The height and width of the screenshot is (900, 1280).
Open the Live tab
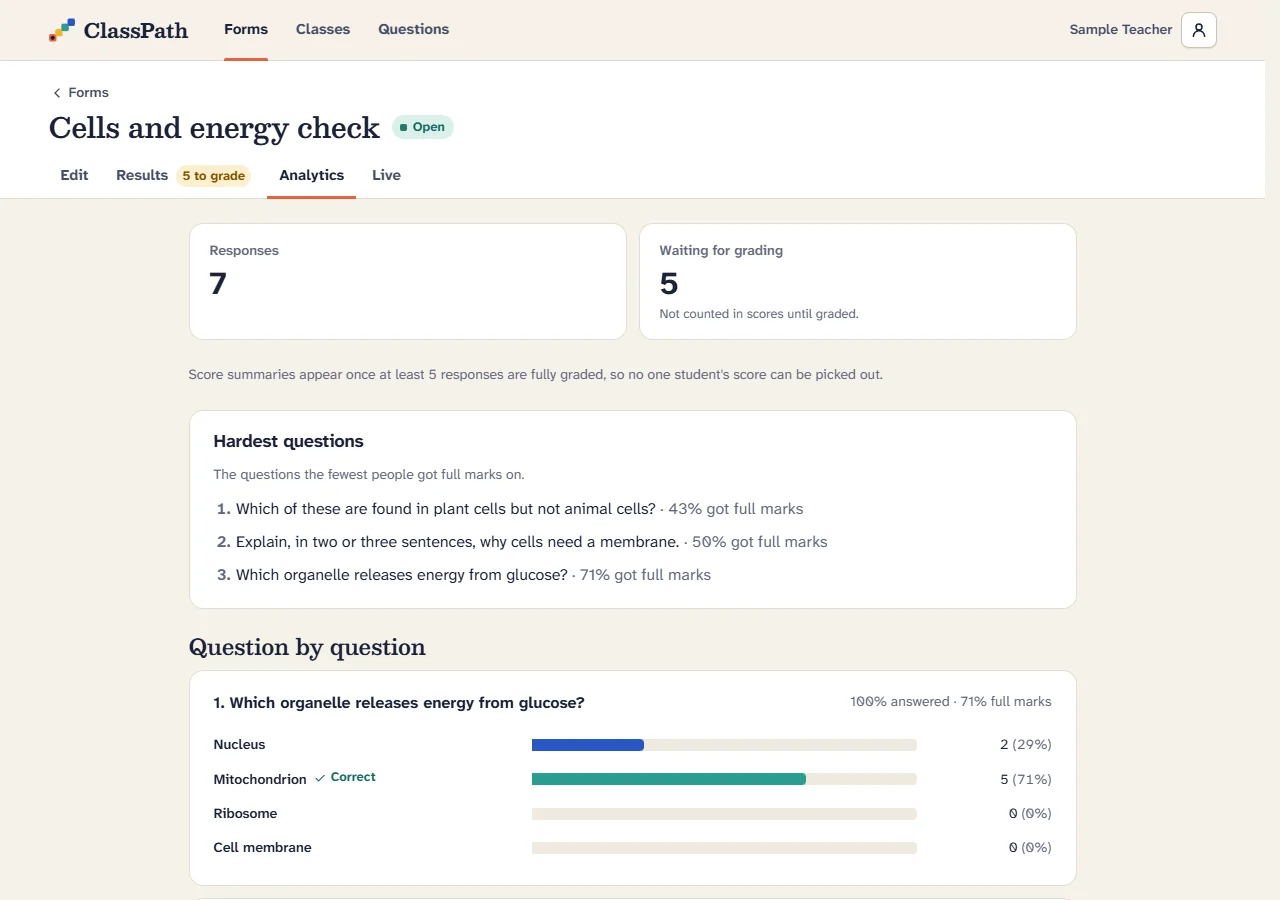pyautogui.click(x=386, y=175)
